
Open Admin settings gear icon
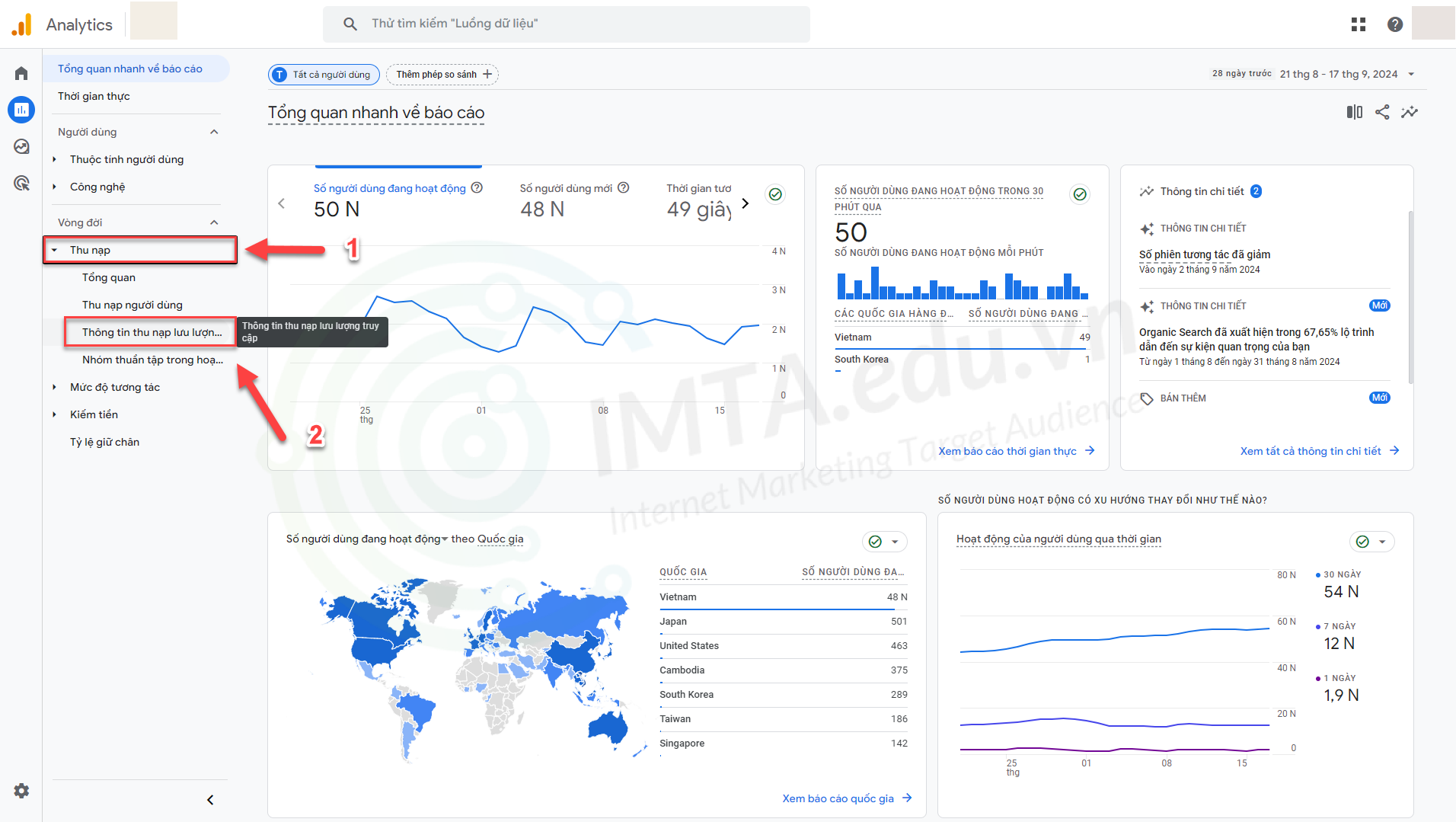point(21,791)
